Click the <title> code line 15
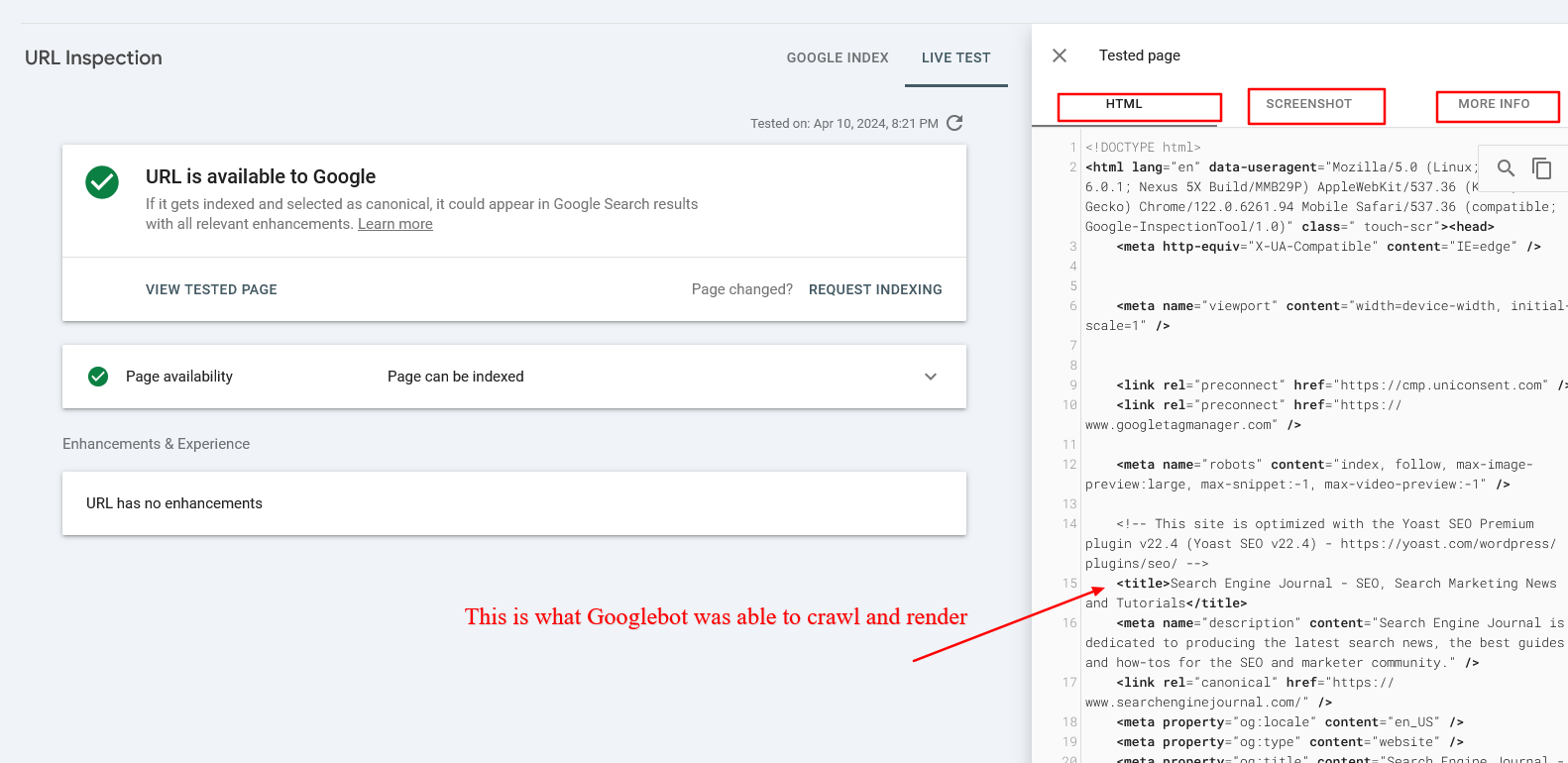1568x763 pixels. (1320, 594)
